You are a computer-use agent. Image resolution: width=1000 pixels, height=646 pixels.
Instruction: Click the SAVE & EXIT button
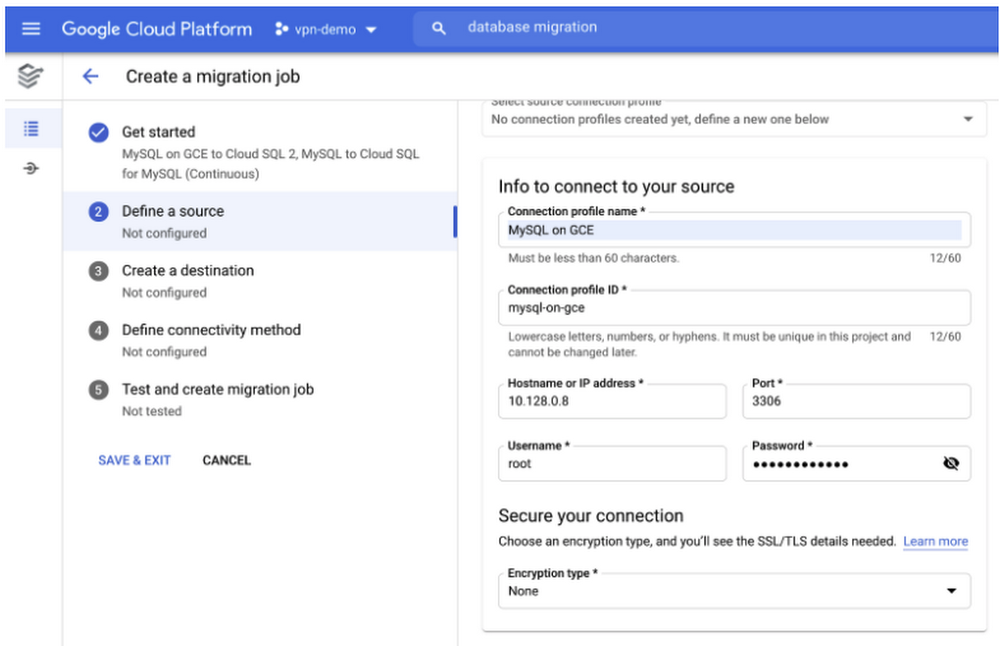pyautogui.click(x=135, y=460)
